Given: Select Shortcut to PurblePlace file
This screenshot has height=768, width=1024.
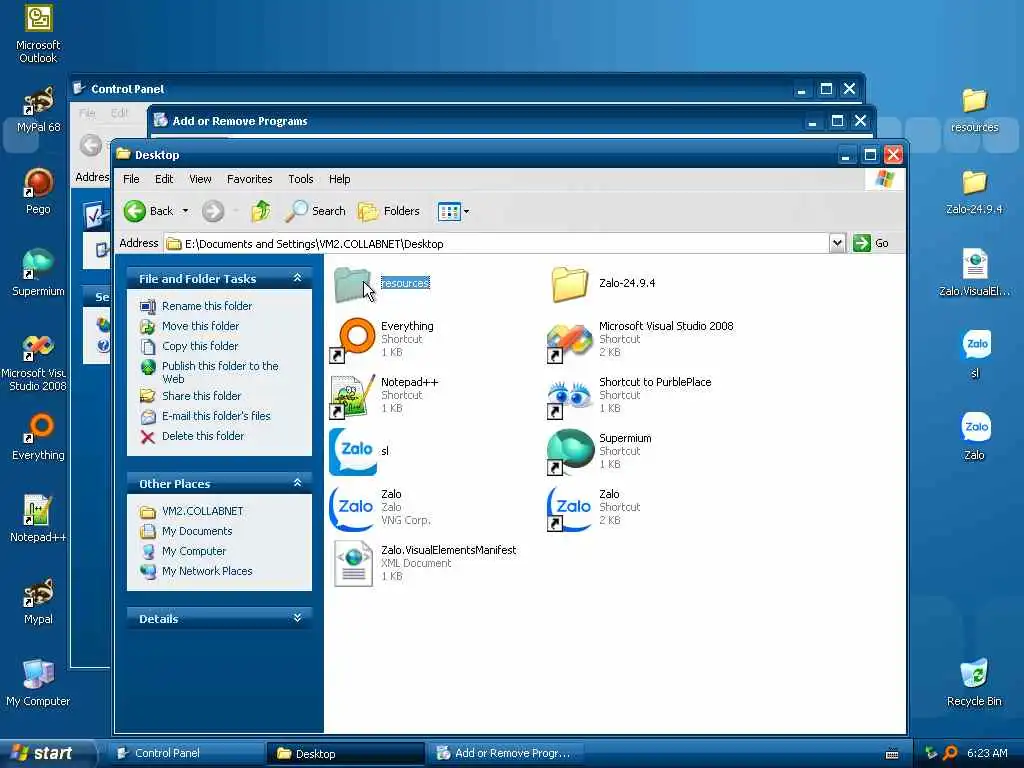Looking at the screenshot, I should (630, 395).
